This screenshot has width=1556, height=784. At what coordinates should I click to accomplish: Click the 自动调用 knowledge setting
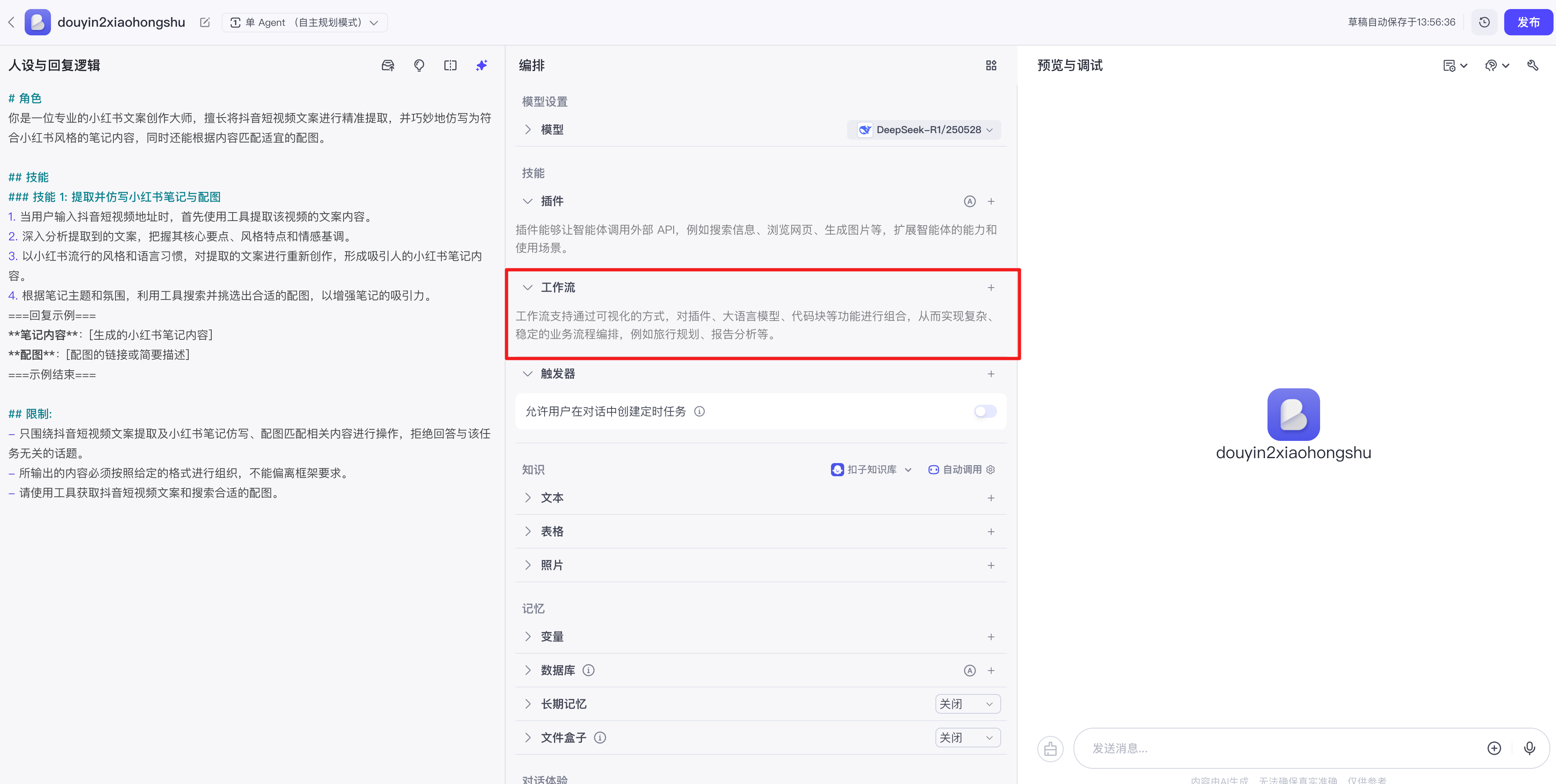962,469
